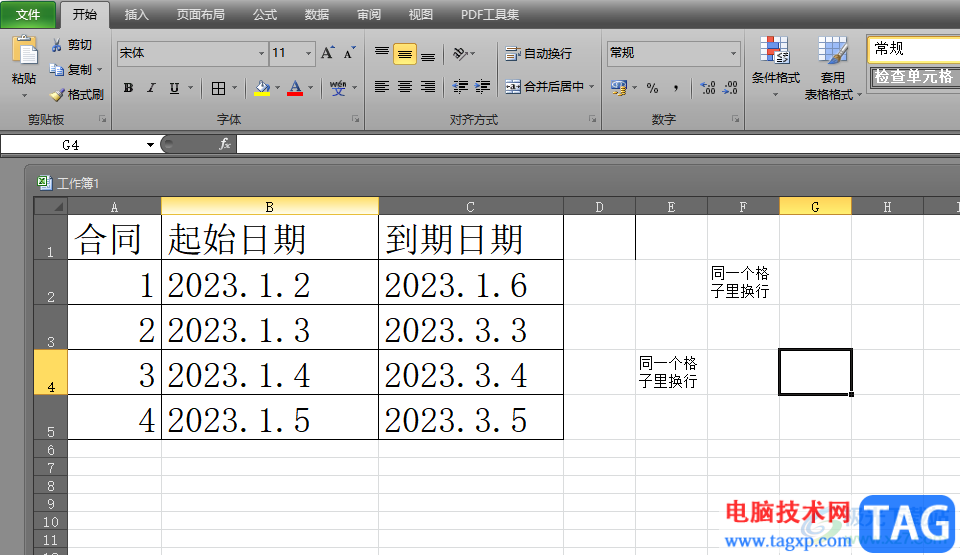Toggle italic formatting
960x555 pixels.
click(151, 88)
